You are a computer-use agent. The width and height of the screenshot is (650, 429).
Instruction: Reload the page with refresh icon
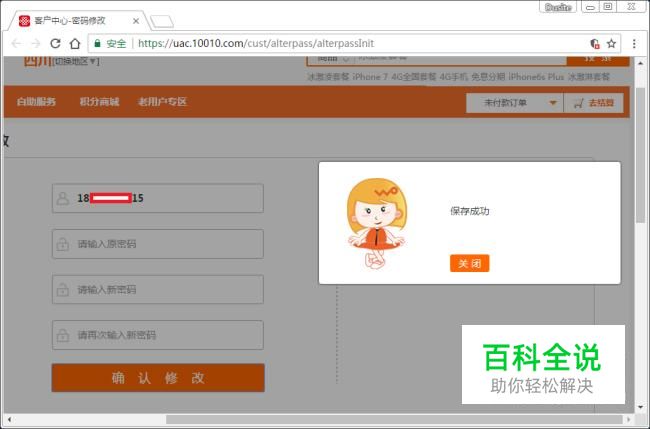point(56,44)
